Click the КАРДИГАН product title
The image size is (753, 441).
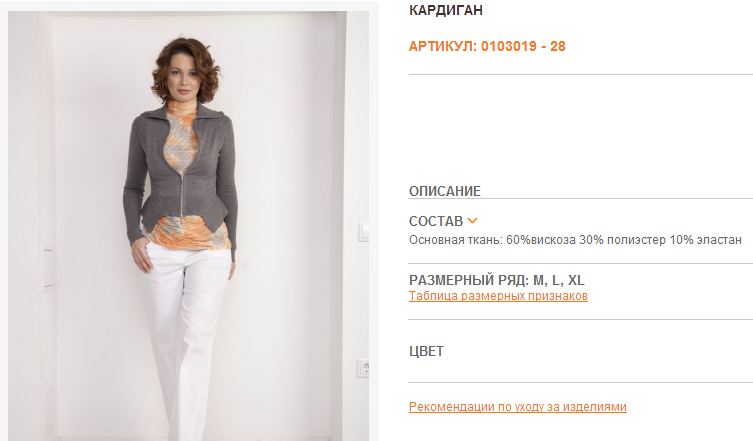point(446,10)
